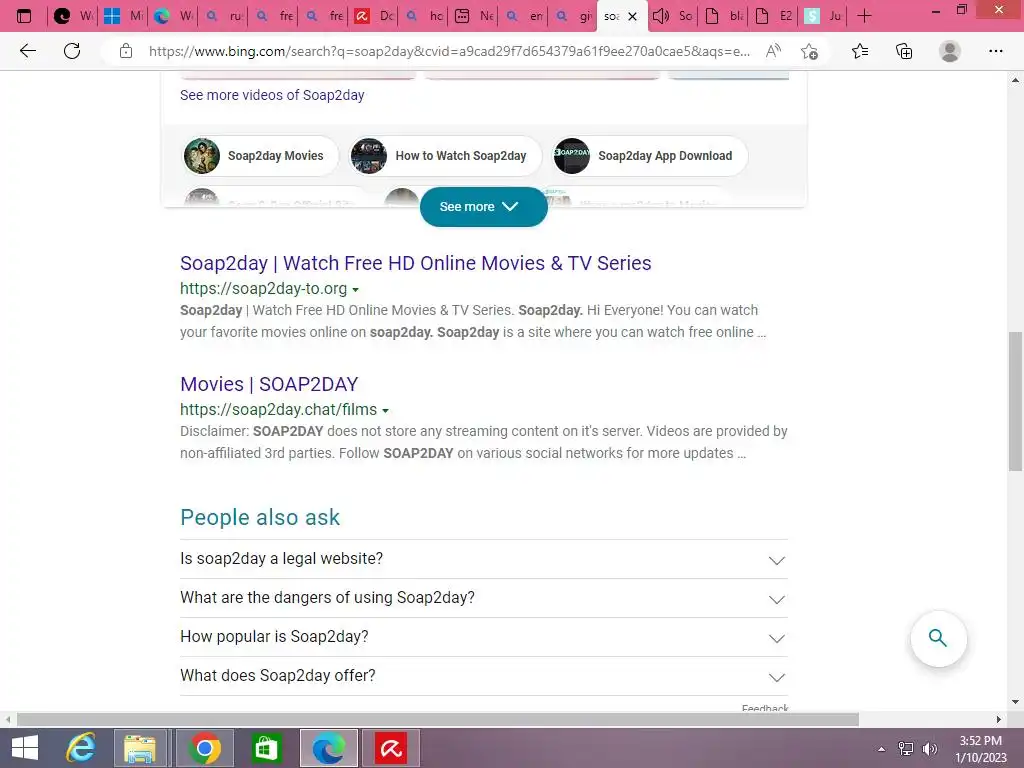Click the horizontal scrollbar thumb
The width and height of the screenshot is (1024, 768).
coord(438,720)
